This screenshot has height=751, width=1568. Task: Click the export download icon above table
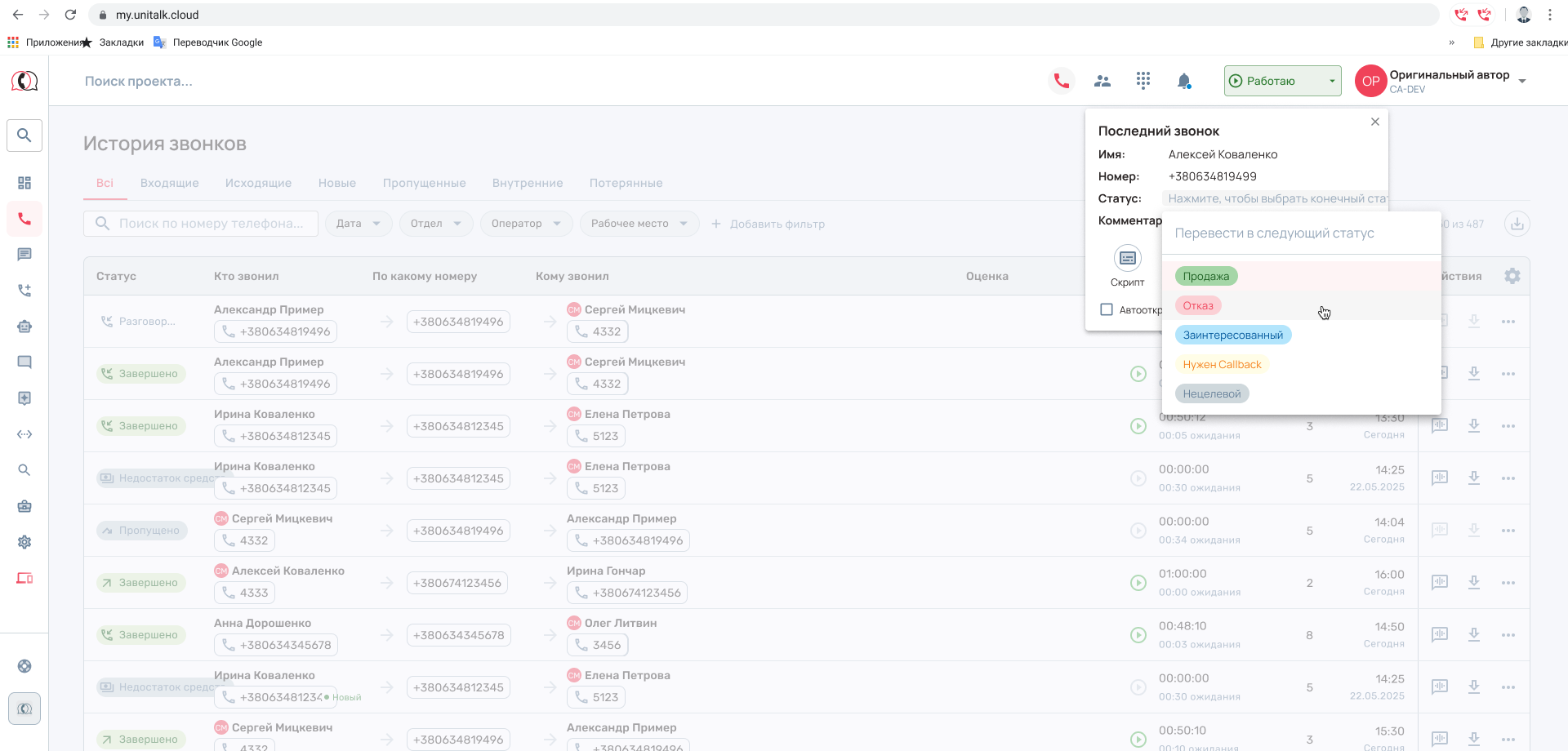click(1517, 224)
